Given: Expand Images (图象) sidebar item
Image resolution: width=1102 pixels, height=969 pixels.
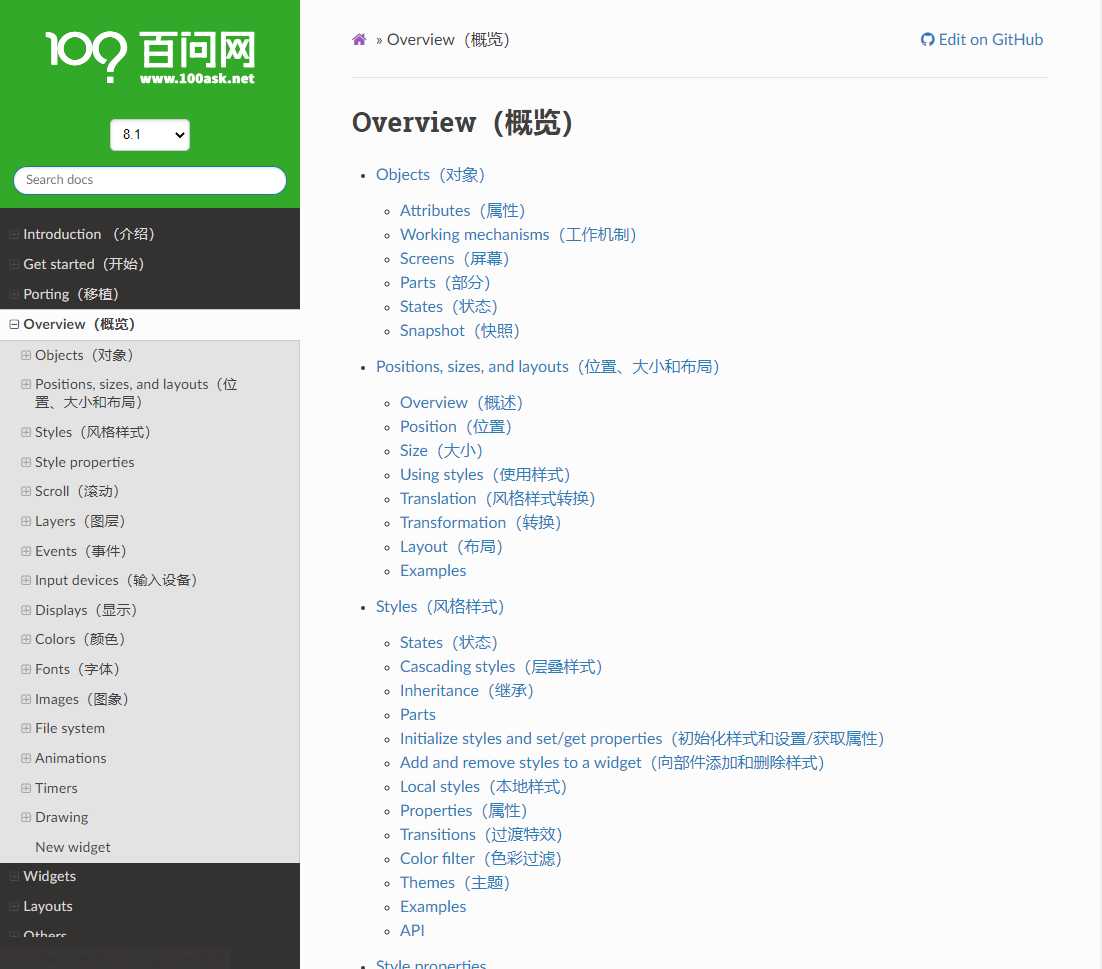Looking at the screenshot, I should coord(26,699).
